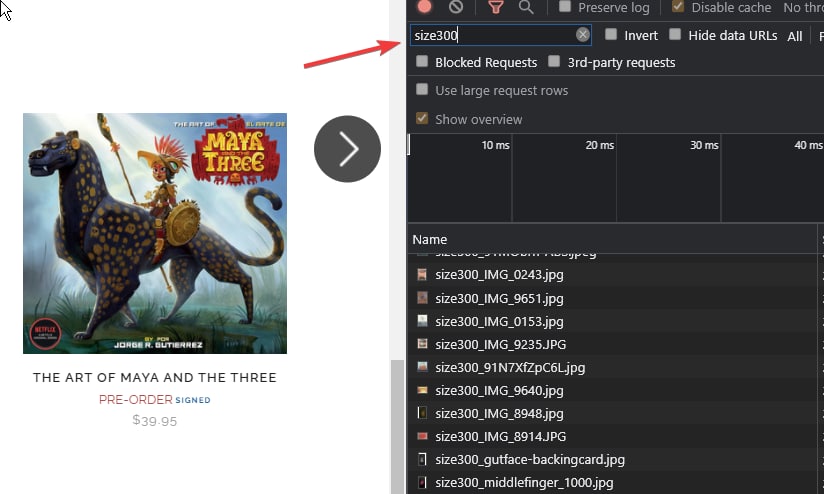824x494 pixels.
Task: Open network search magnifier
Action: point(526,7)
